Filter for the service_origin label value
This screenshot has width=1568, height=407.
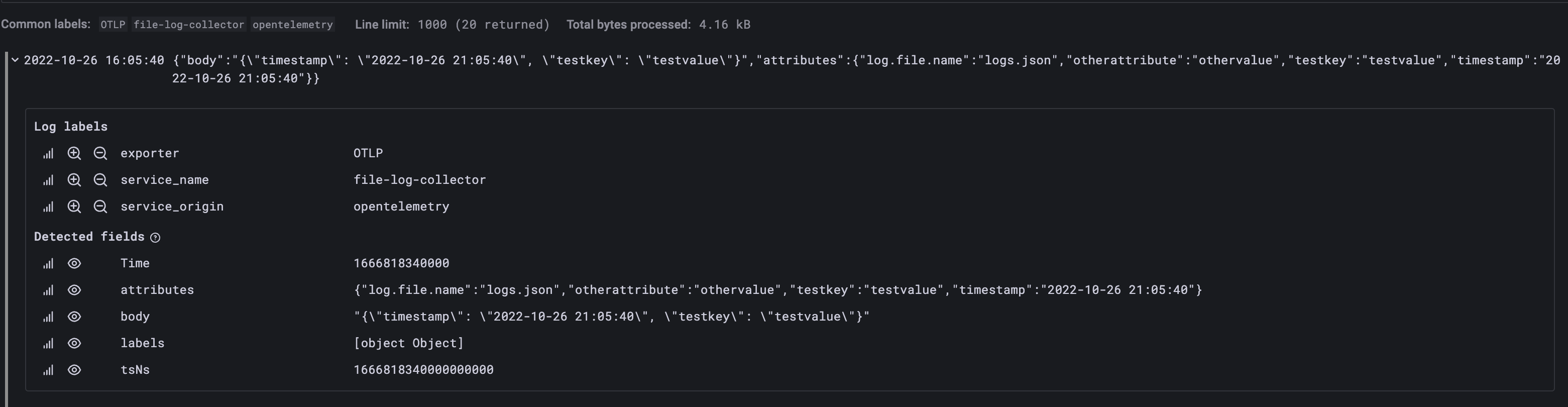click(x=74, y=207)
